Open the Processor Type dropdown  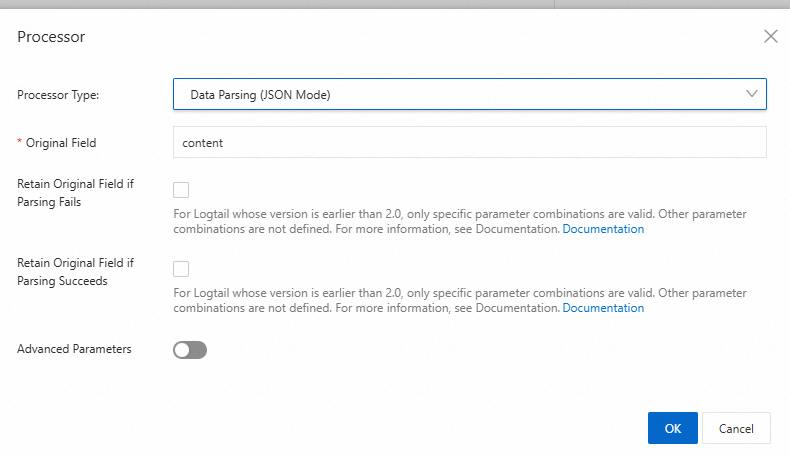[x=470, y=94]
